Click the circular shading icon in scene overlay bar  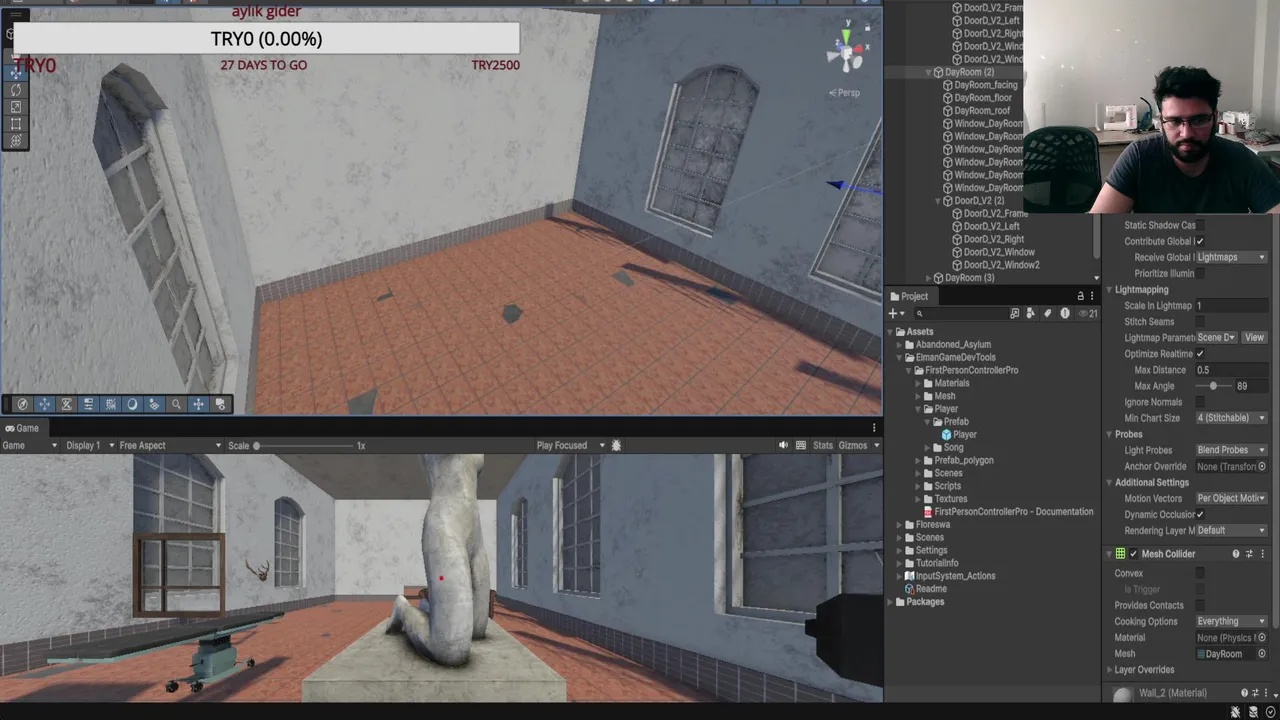click(132, 404)
